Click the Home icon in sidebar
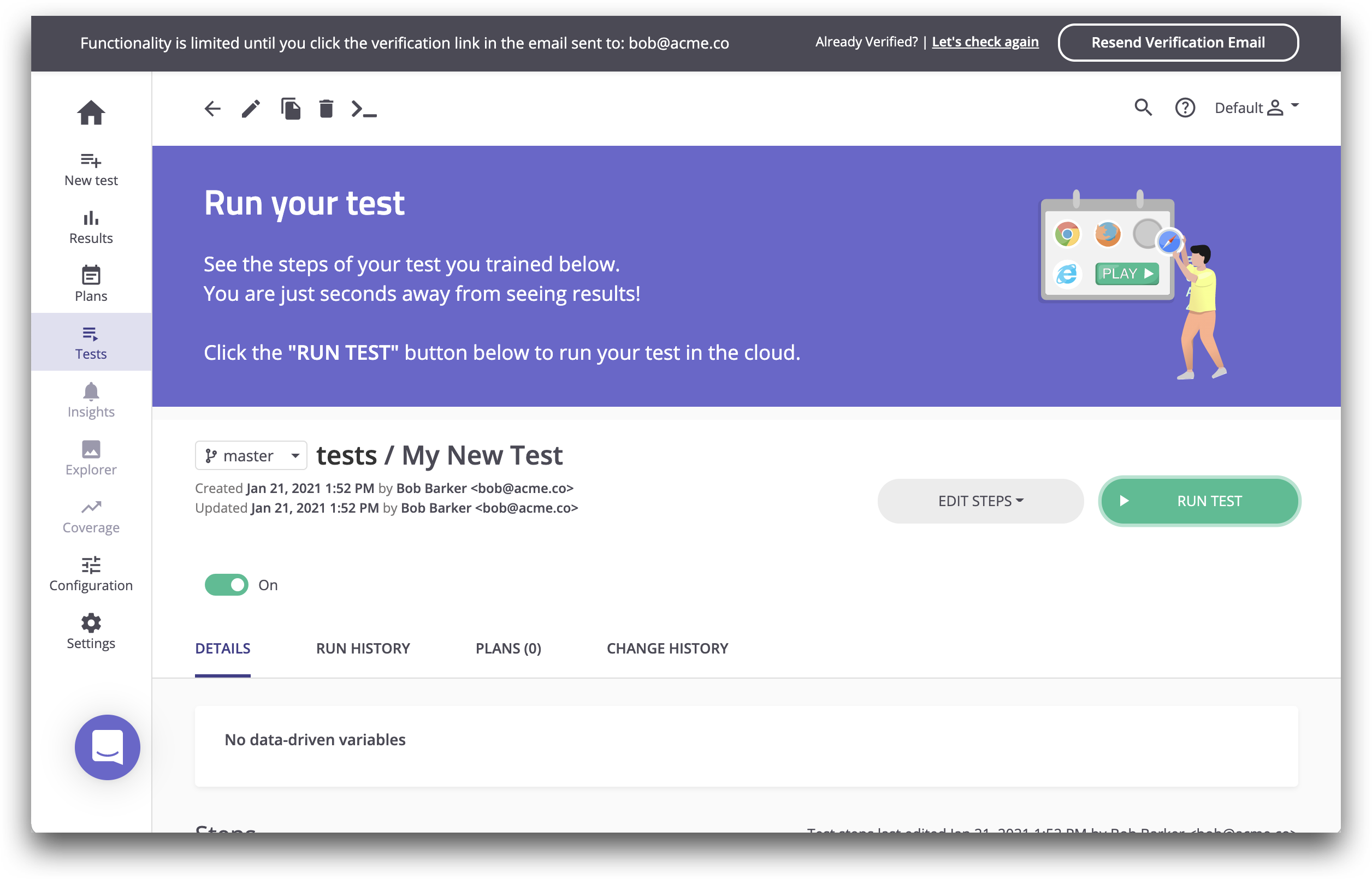The width and height of the screenshot is (1372, 879). 91,112
